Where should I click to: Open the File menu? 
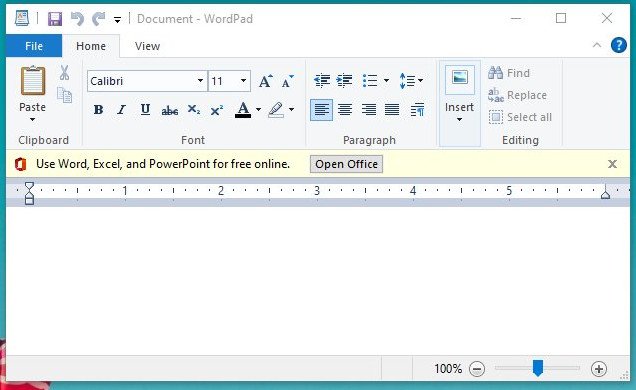[34, 46]
